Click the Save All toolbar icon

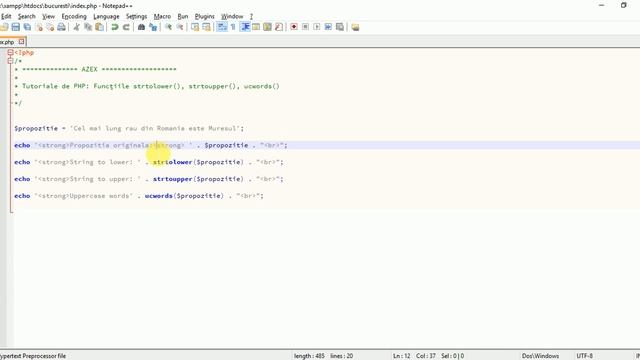pyautogui.click(x=27, y=27)
